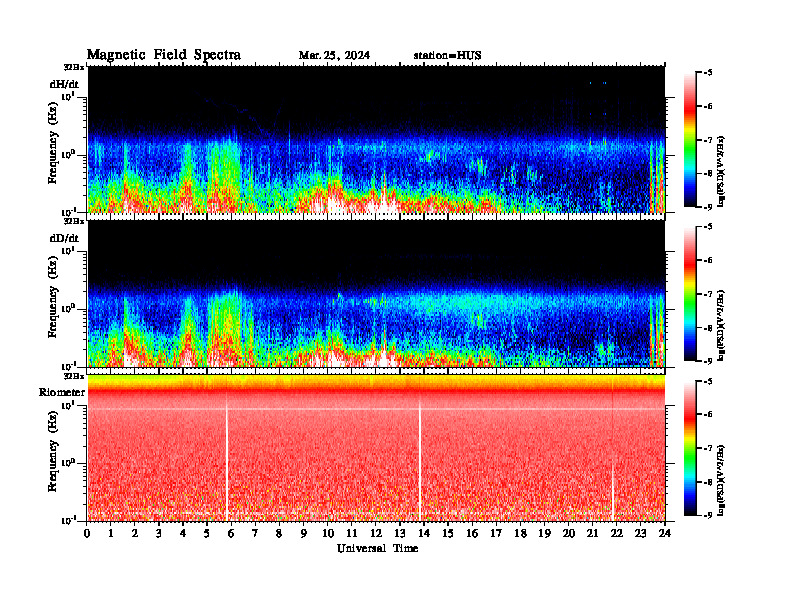Click the "Universal Time" axis title
Viewport: 792px width, 612px height.
pos(377,548)
